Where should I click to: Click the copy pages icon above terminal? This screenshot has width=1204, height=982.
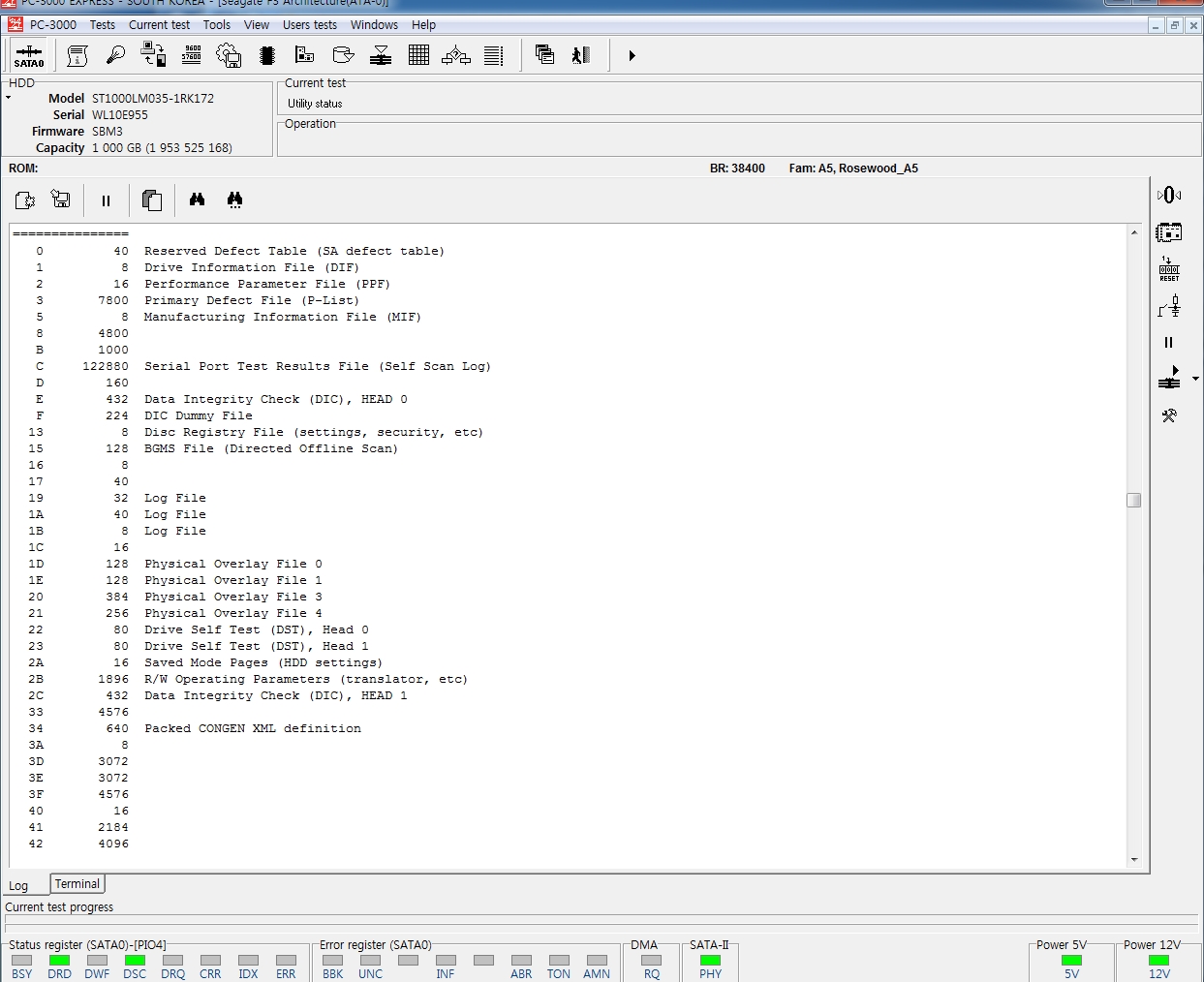151,200
